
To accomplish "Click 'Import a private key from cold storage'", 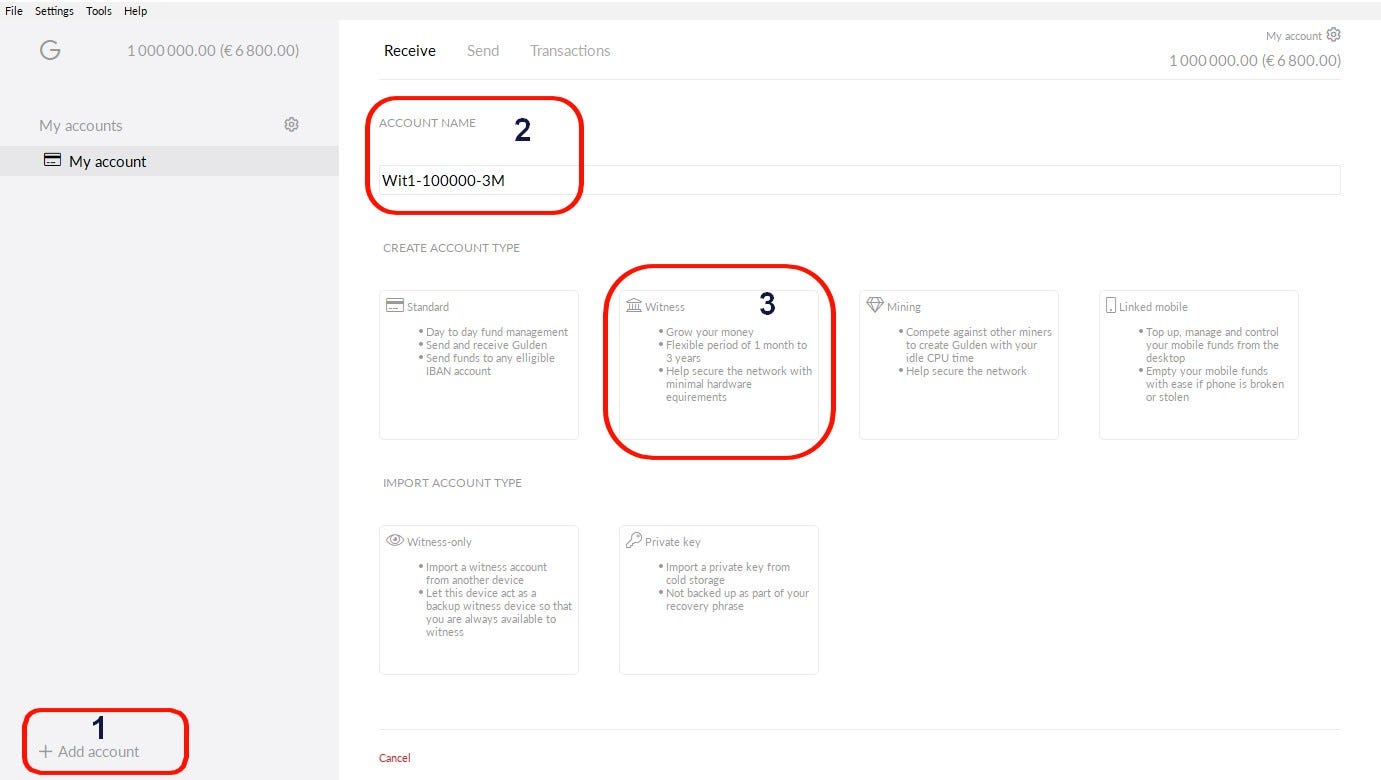I will [x=728, y=573].
